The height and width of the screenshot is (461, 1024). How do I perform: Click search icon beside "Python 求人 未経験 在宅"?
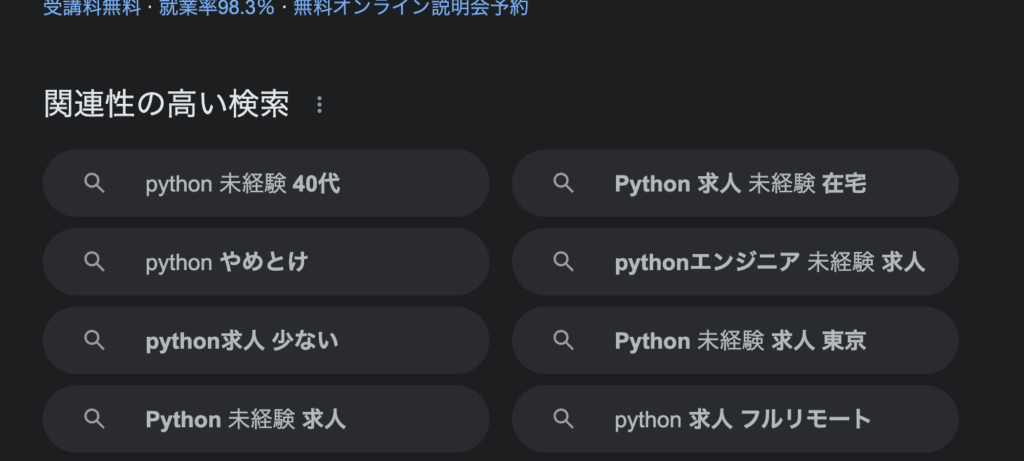coord(564,183)
